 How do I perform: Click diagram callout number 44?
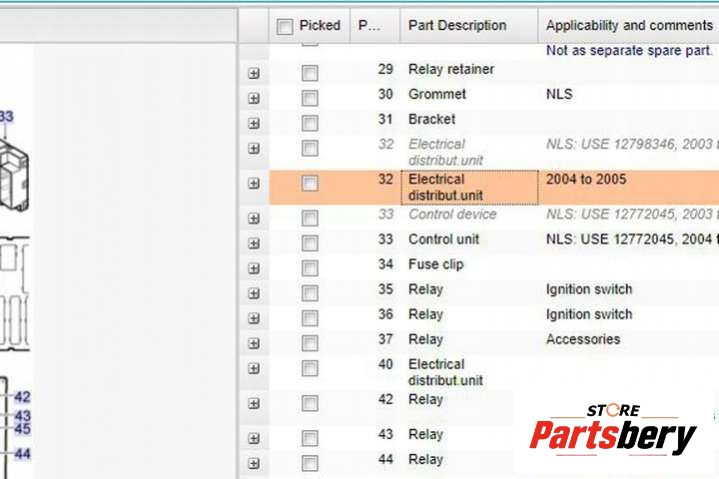pyautogui.click(x=22, y=453)
